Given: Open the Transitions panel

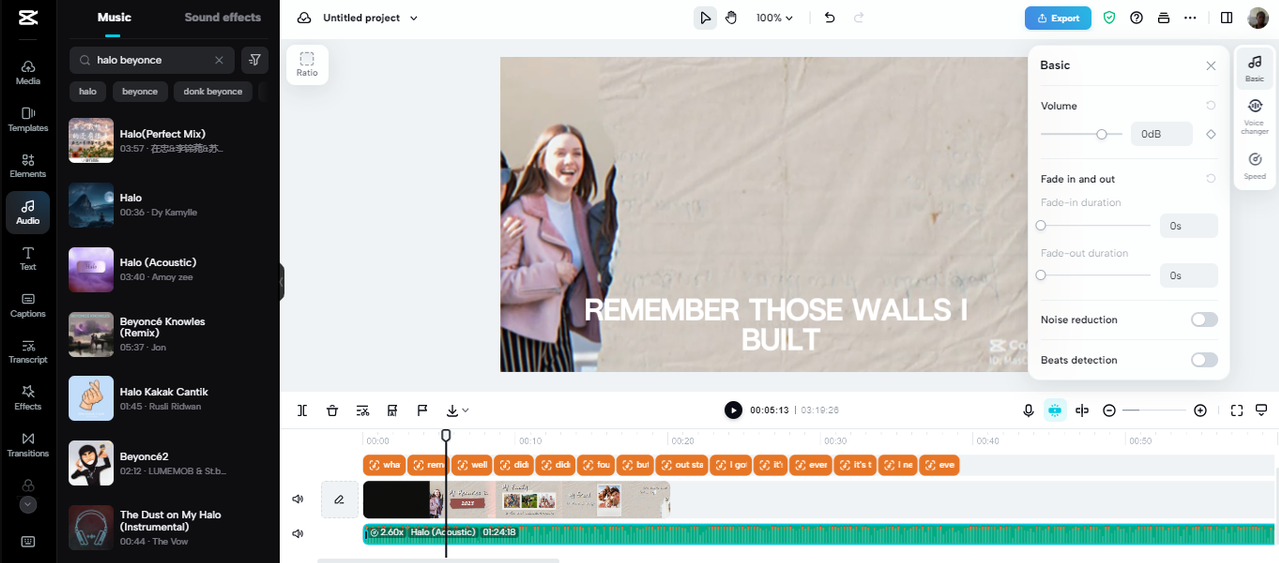Looking at the screenshot, I should point(28,445).
